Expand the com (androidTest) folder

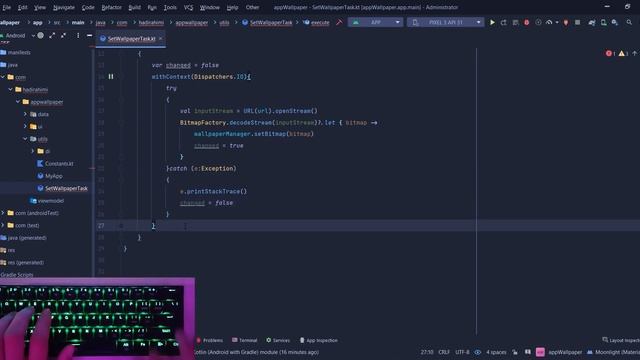pyautogui.click(x=3, y=213)
